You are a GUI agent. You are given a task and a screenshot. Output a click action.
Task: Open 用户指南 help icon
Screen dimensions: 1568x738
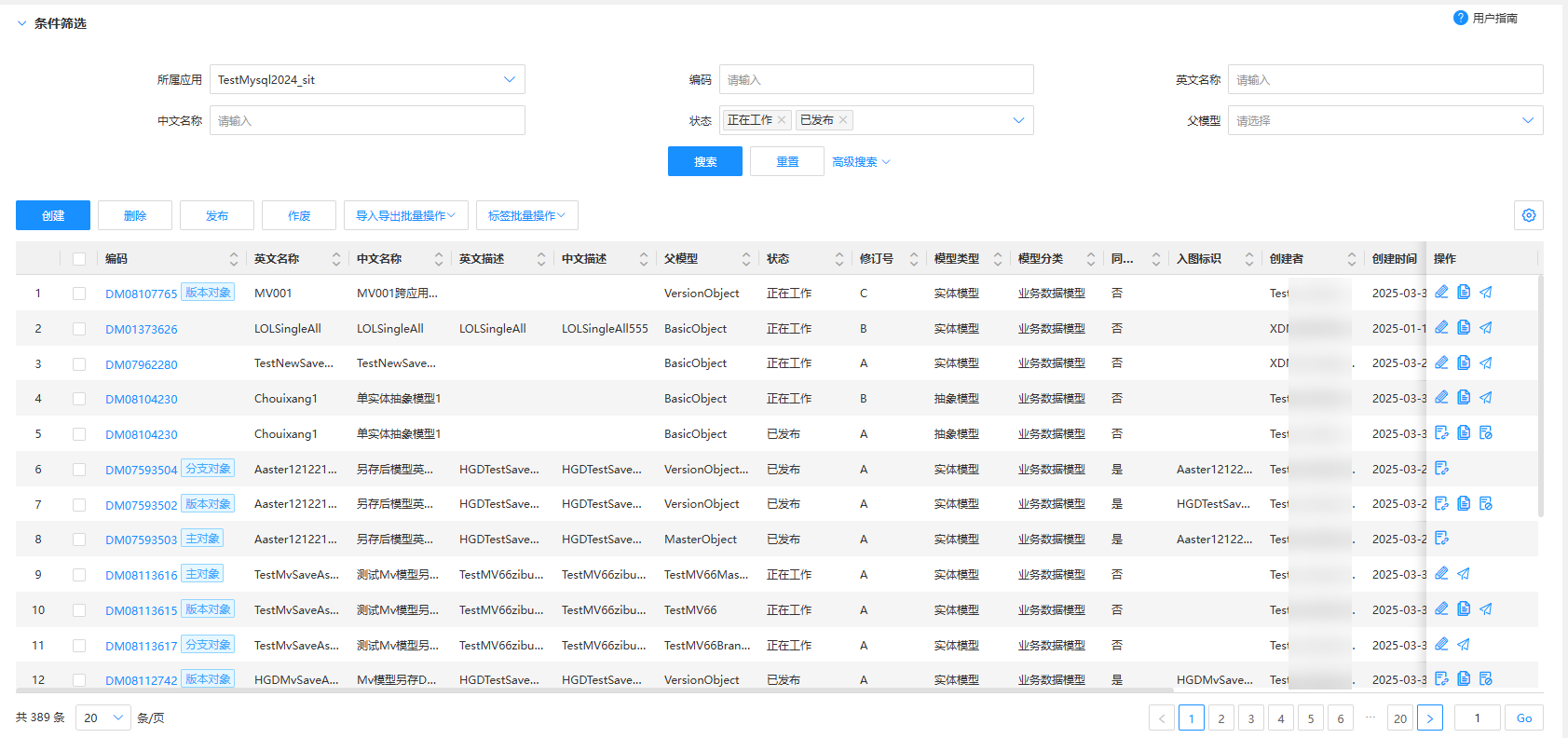[1461, 18]
